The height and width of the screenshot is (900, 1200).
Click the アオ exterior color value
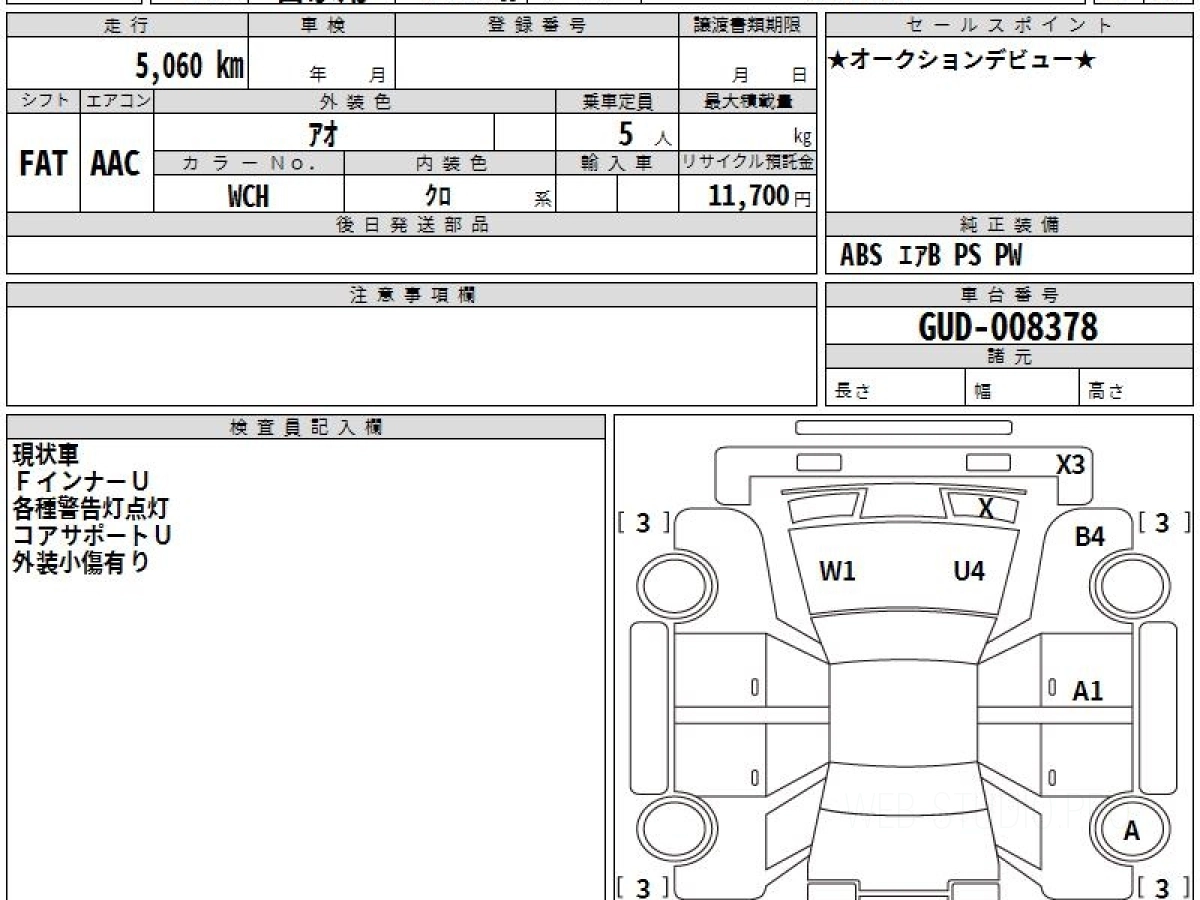[x=325, y=133]
